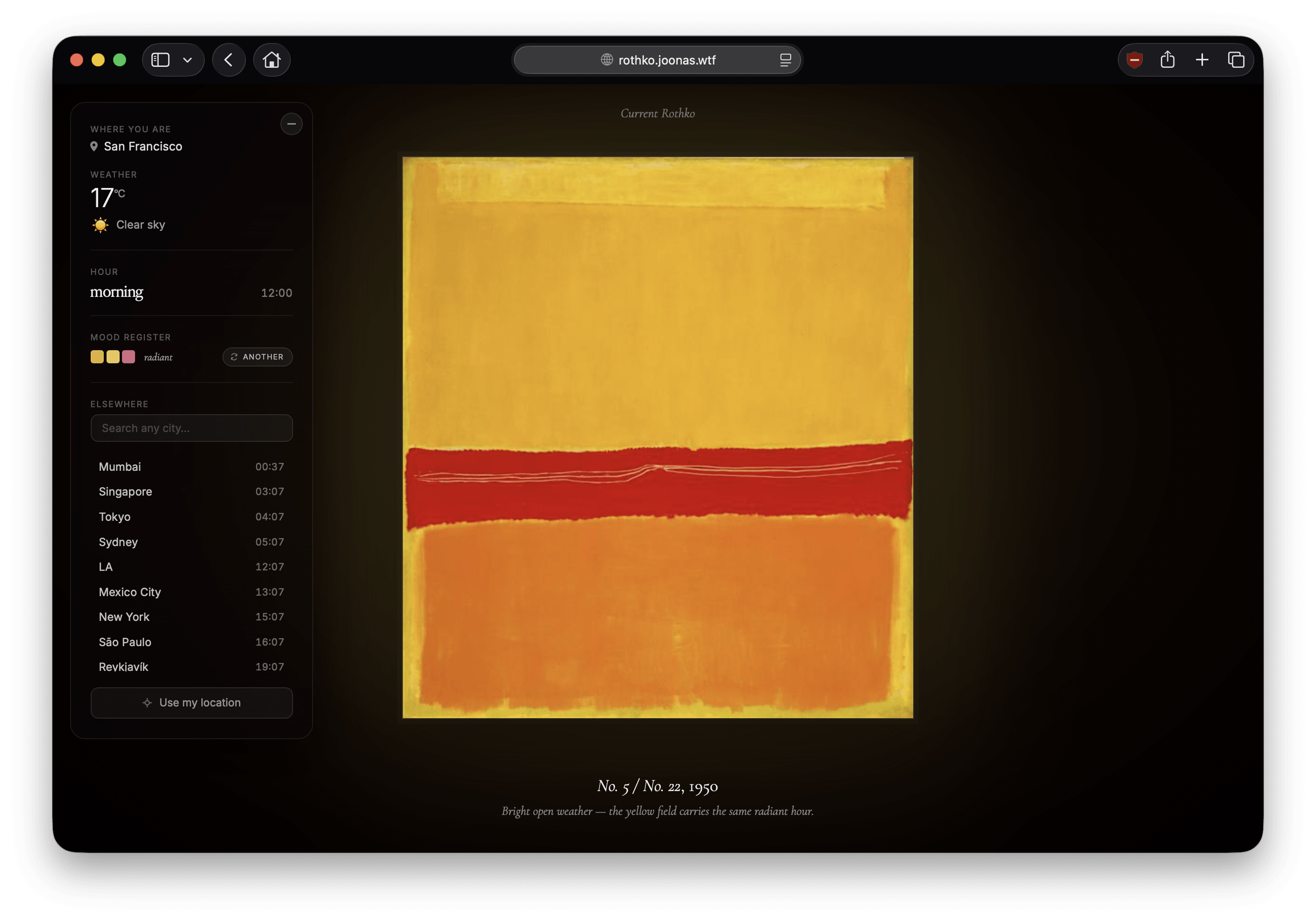The image size is (1316, 922).
Task: Choose Tokyo from the city list
Action: [x=192, y=517]
